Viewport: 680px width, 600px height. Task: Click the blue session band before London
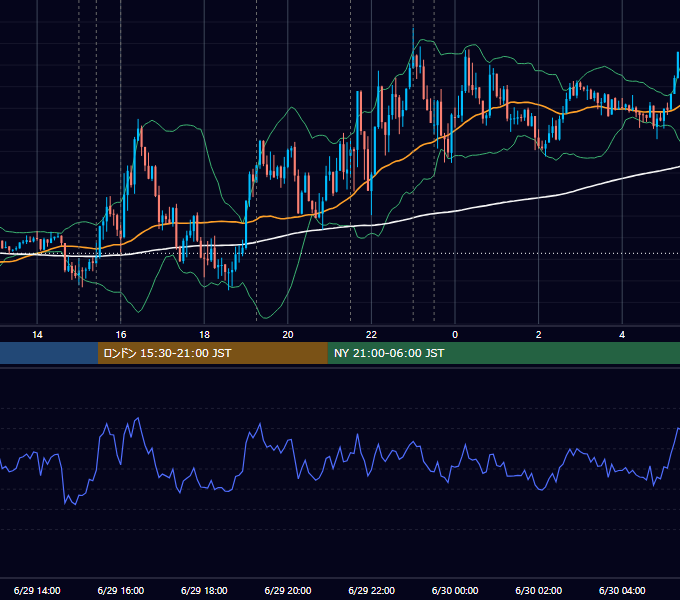(49, 353)
